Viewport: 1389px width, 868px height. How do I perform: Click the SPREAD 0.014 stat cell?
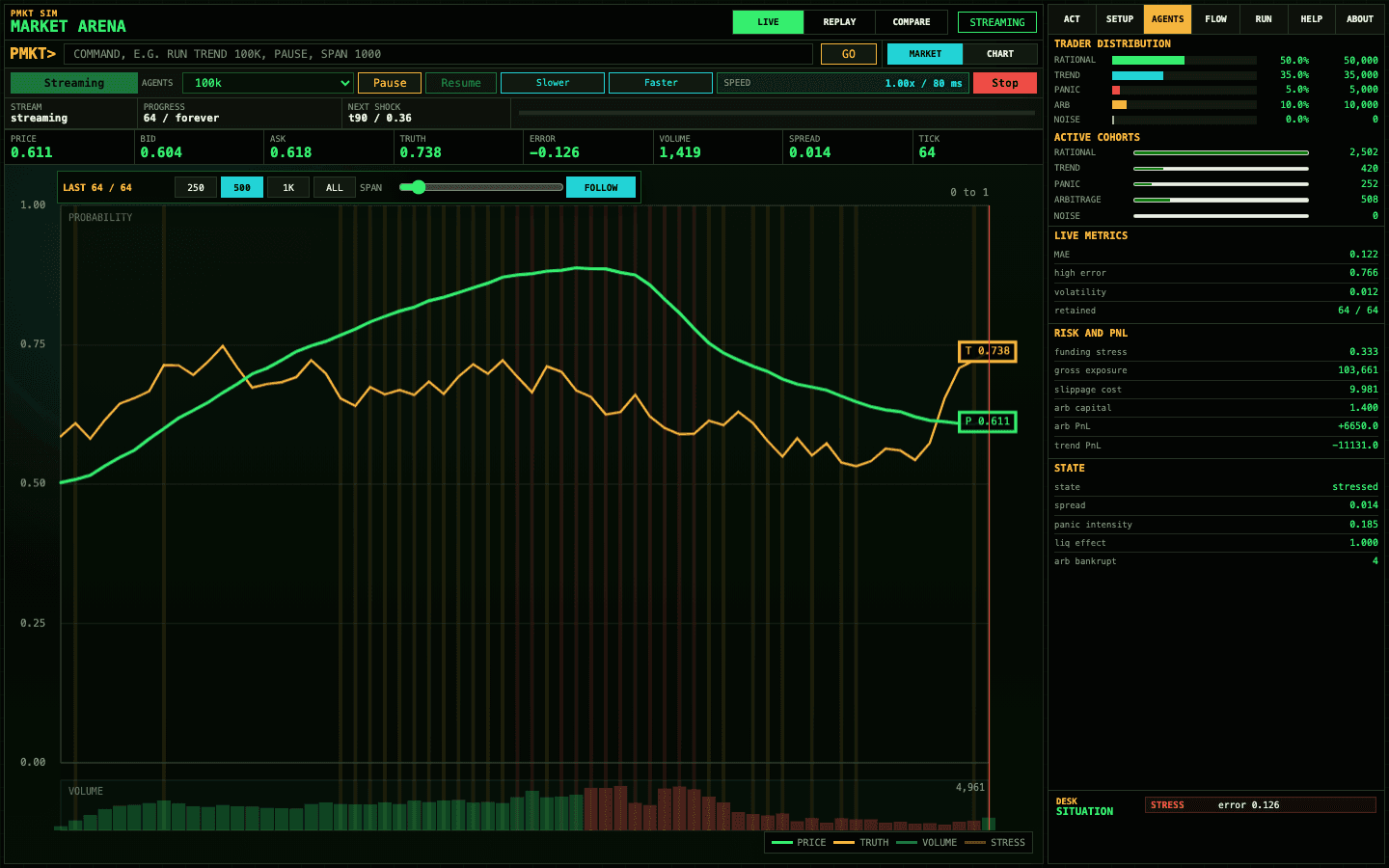tap(848, 147)
